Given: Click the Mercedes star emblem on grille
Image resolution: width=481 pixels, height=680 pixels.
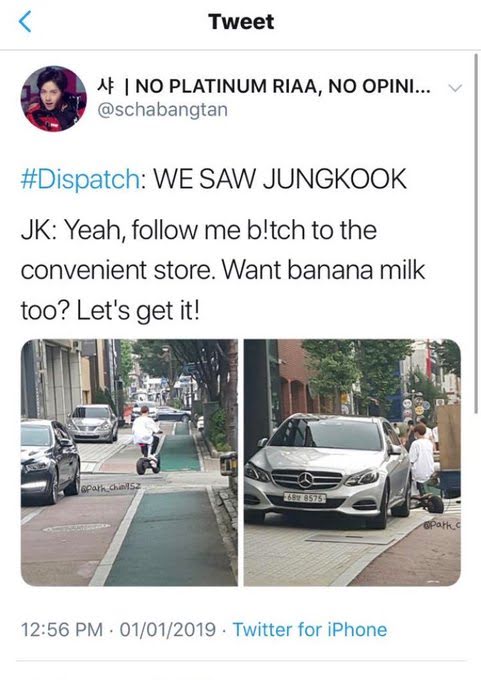Looking at the screenshot, I should click(x=306, y=480).
